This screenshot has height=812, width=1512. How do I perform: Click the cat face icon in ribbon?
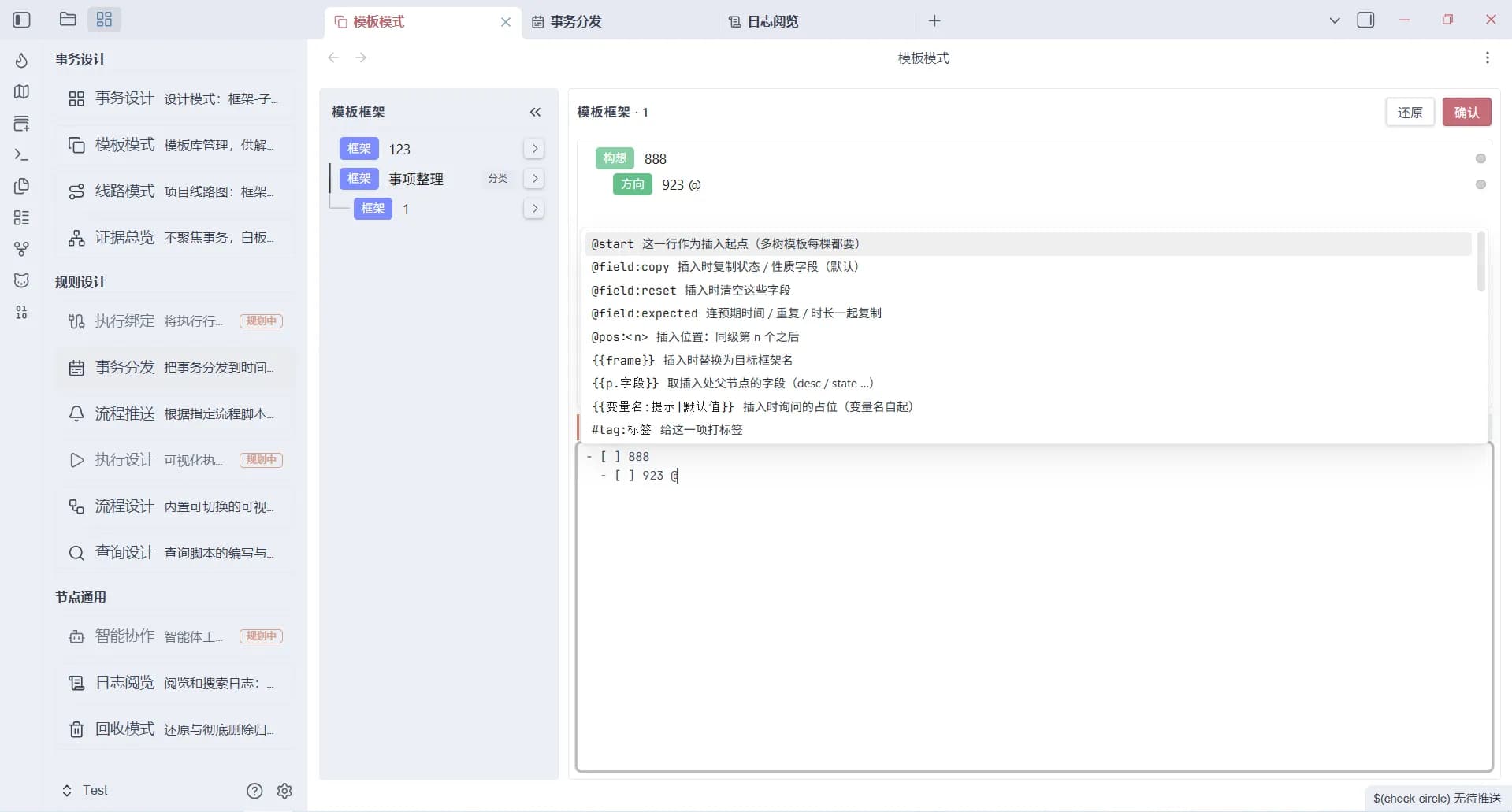pyautogui.click(x=21, y=280)
